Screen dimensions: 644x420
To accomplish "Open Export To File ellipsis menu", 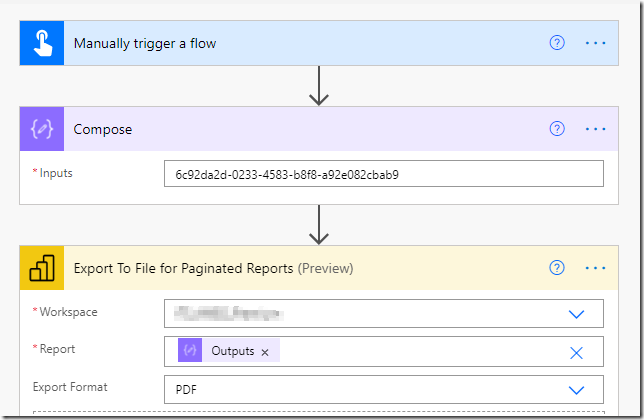I will [596, 268].
